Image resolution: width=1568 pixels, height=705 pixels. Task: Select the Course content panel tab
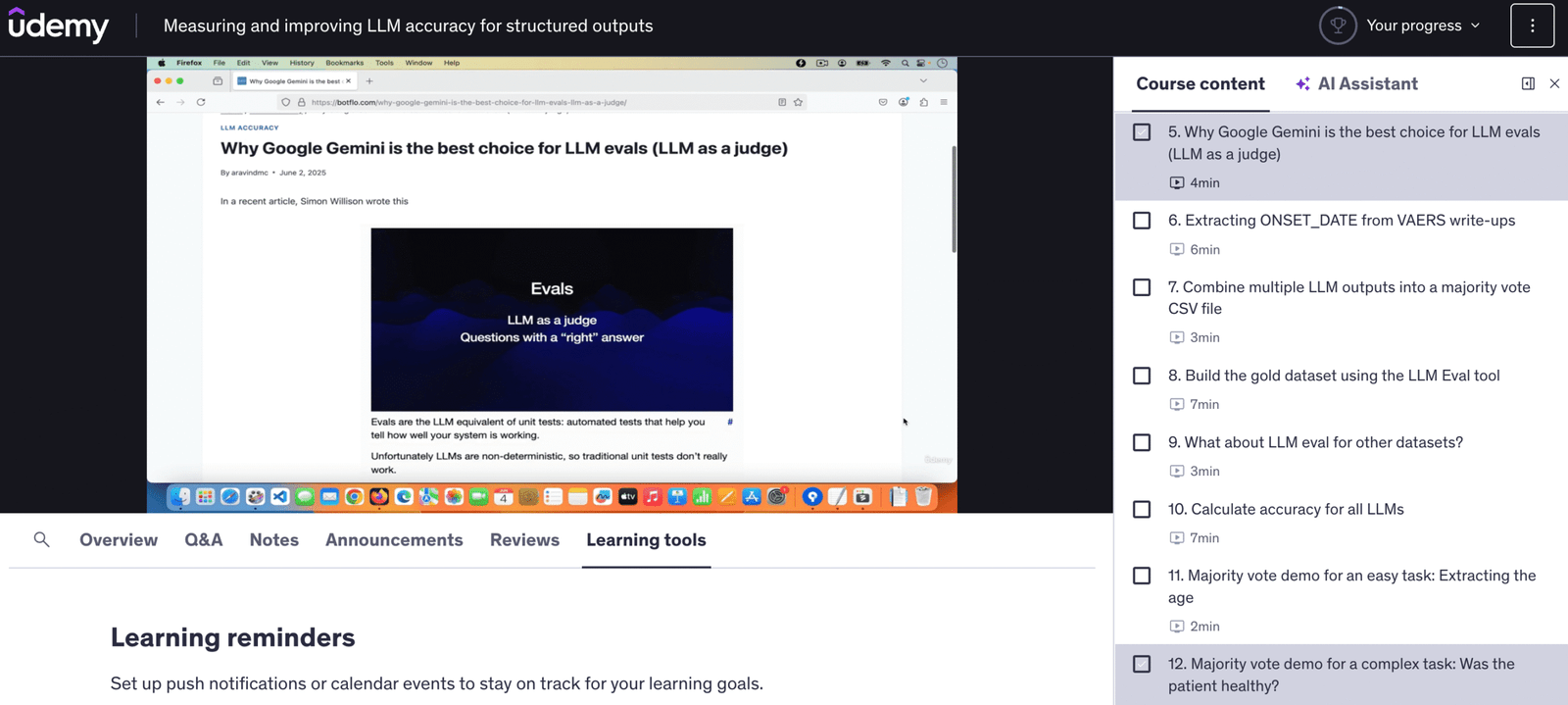click(1200, 84)
